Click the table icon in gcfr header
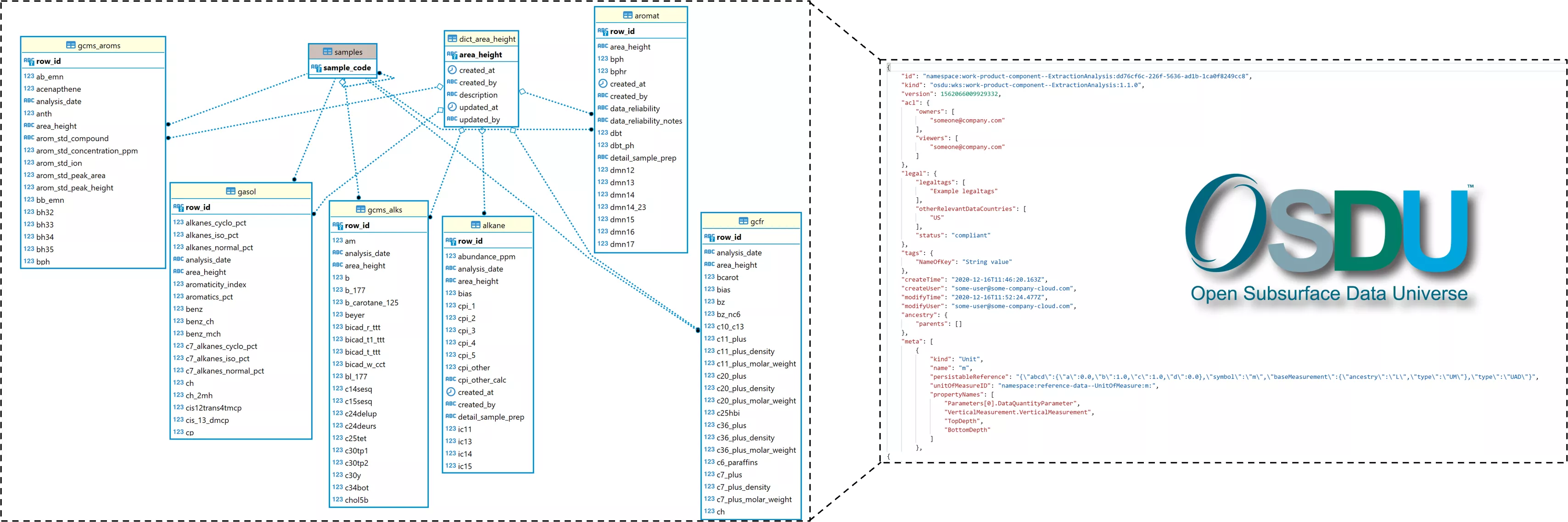 (x=743, y=221)
